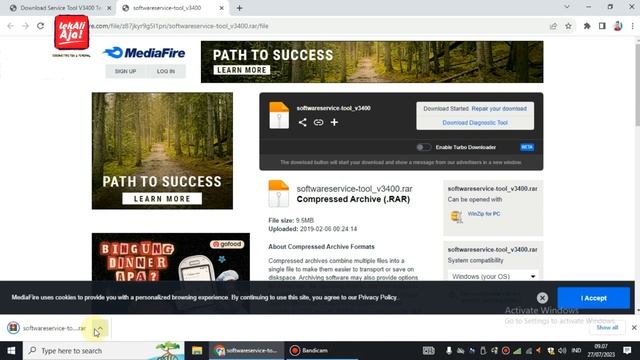
Task: Open clock showing 09.07
Action: point(601,351)
